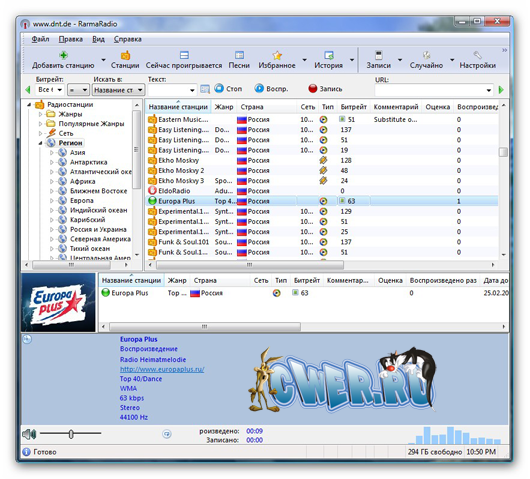
Task: Click the toolbar overflow chevron
Action: point(504,50)
